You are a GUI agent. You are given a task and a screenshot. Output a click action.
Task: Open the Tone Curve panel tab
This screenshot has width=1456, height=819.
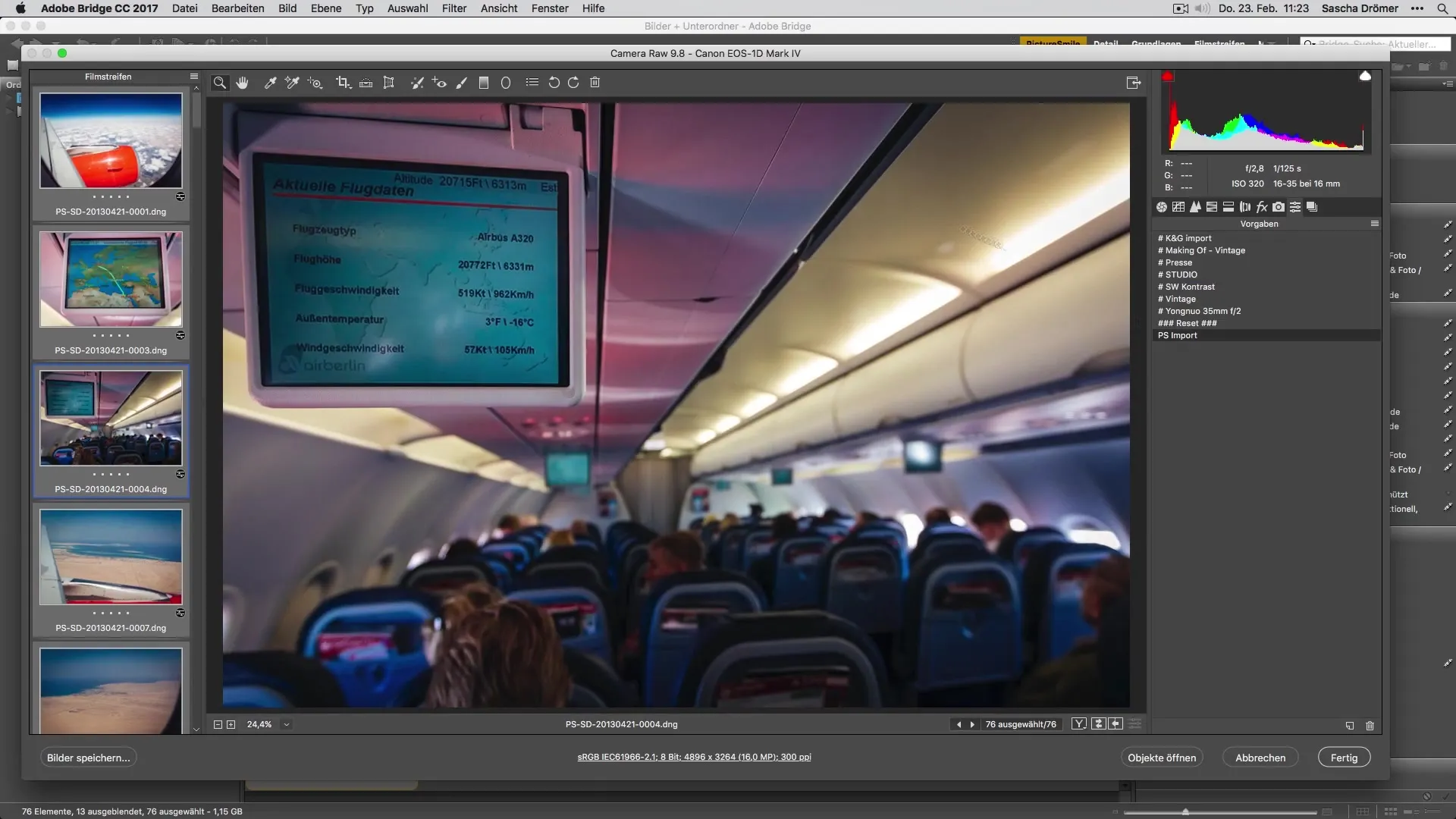pyautogui.click(x=1178, y=207)
